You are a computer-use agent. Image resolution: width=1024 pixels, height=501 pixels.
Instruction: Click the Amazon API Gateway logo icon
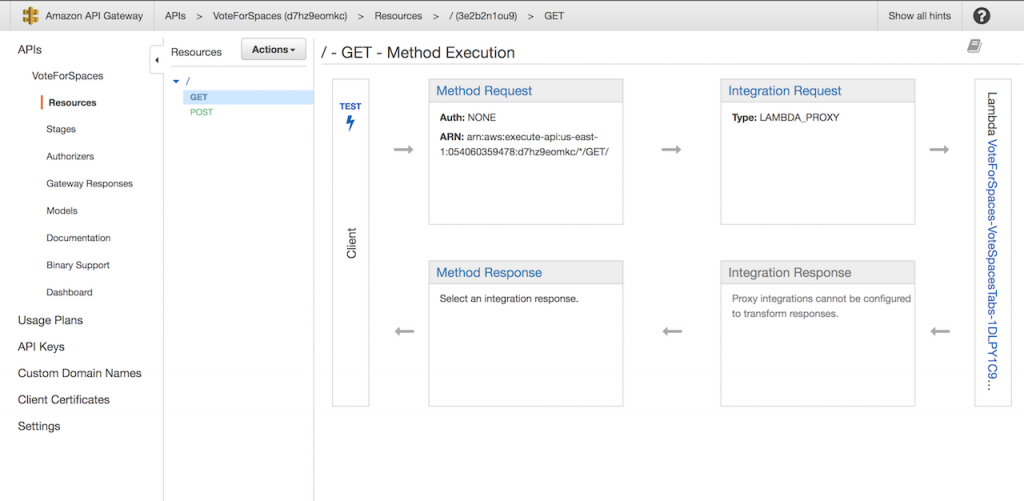[x=30, y=16]
